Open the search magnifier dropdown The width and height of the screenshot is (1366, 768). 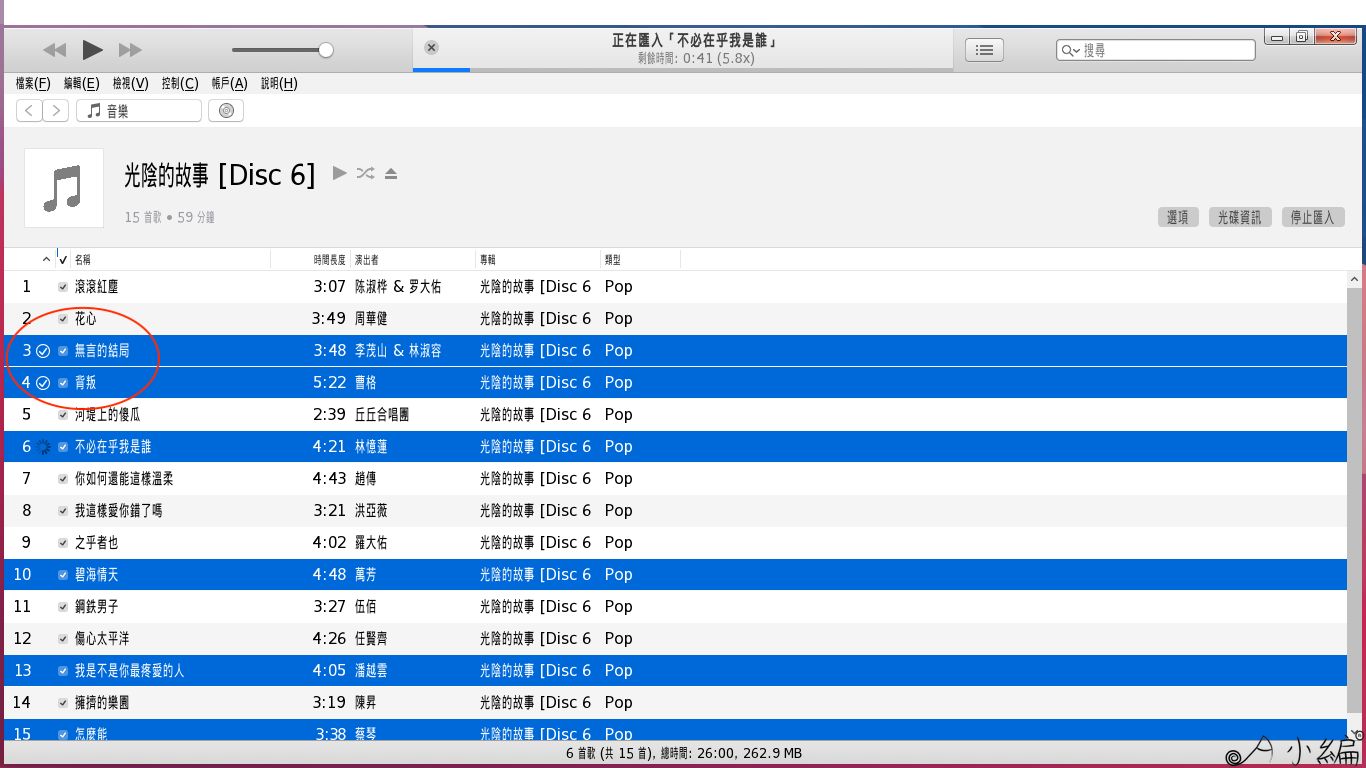tap(1071, 50)
